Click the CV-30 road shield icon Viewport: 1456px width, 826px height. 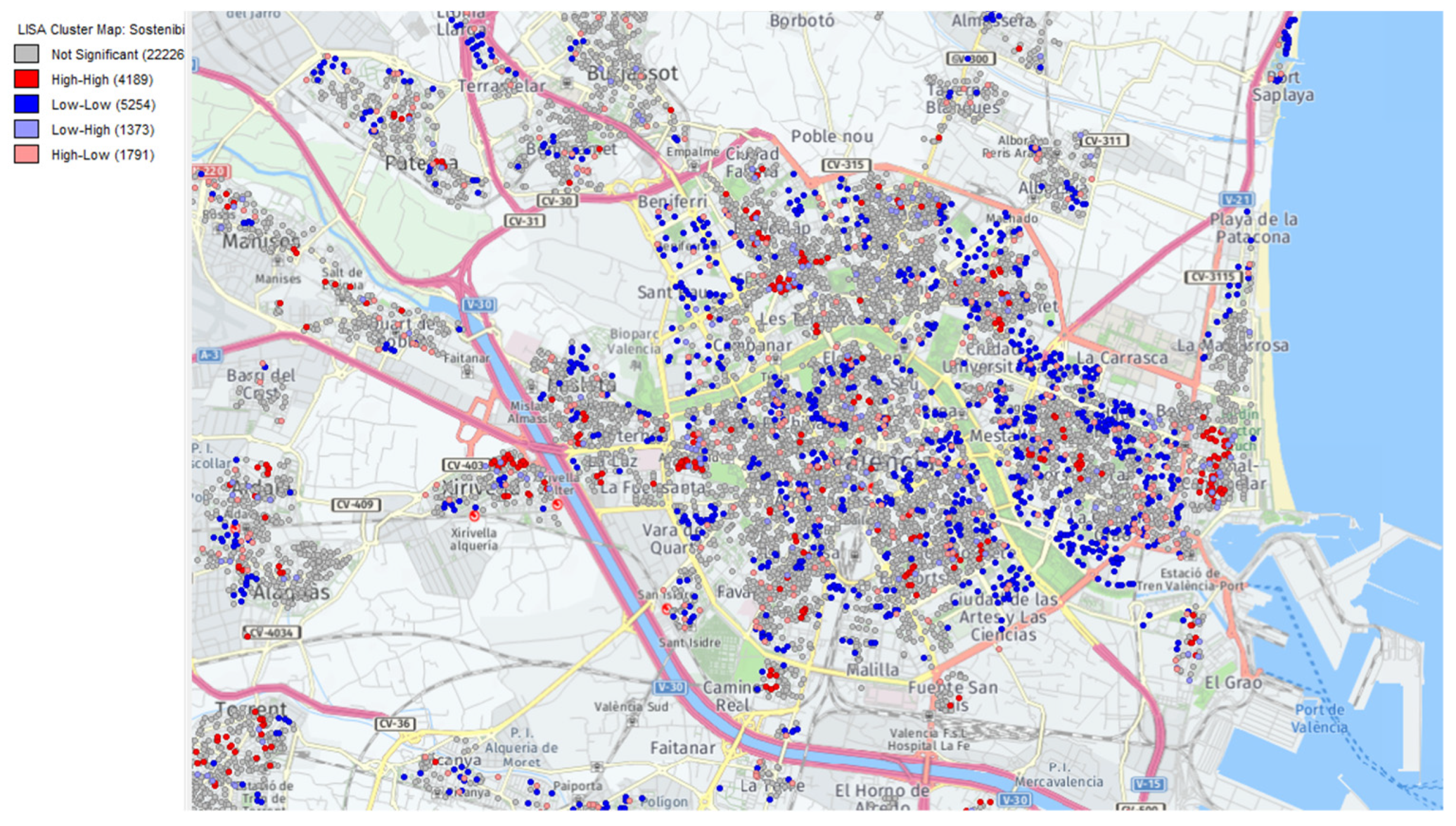(x=557, y=201)
